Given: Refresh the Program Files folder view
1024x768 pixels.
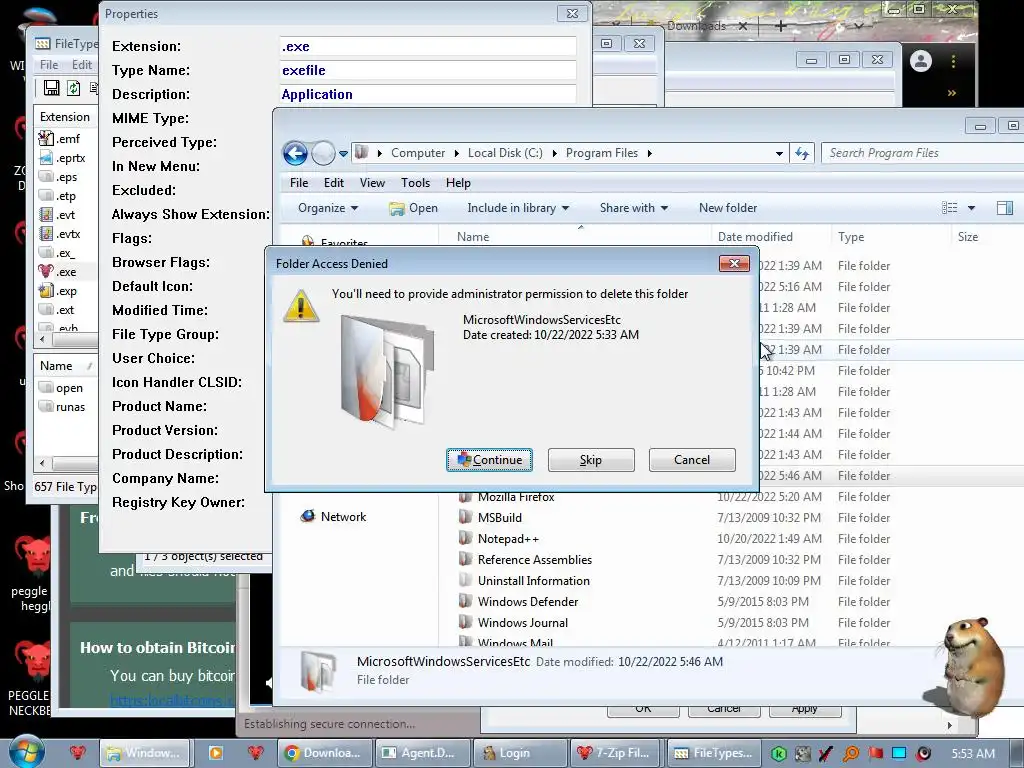Looking at the screenshot, I should [801, 153].
